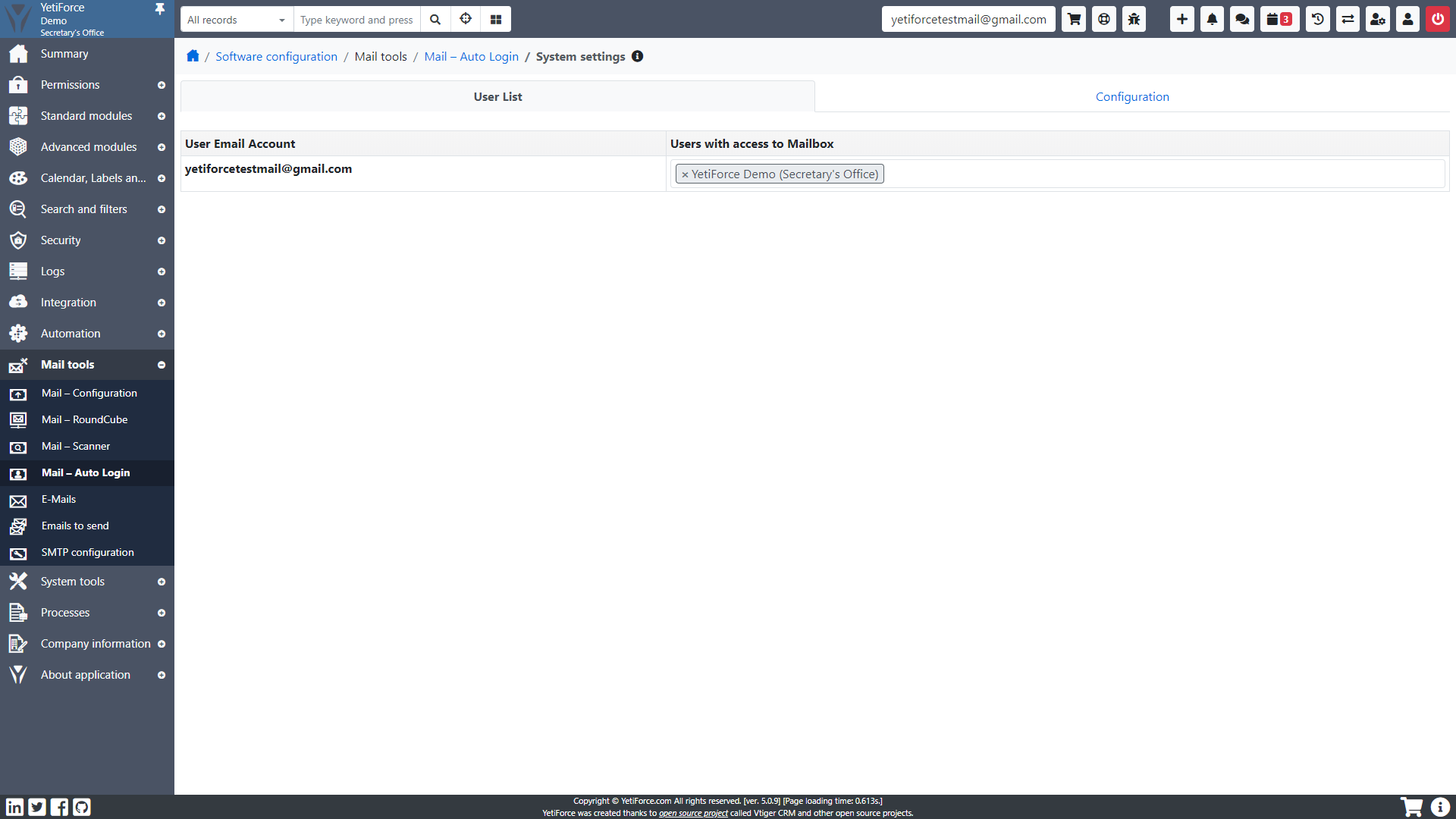Open the bug report icon

click(1134, 20)
